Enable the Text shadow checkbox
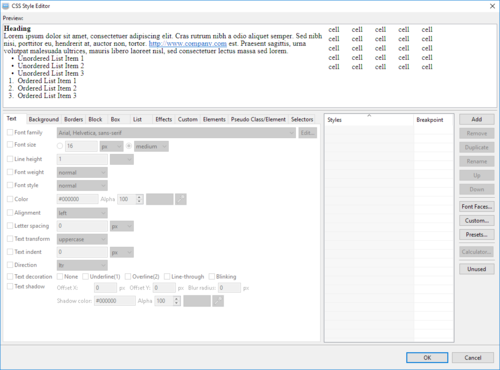 coord(10,286)
